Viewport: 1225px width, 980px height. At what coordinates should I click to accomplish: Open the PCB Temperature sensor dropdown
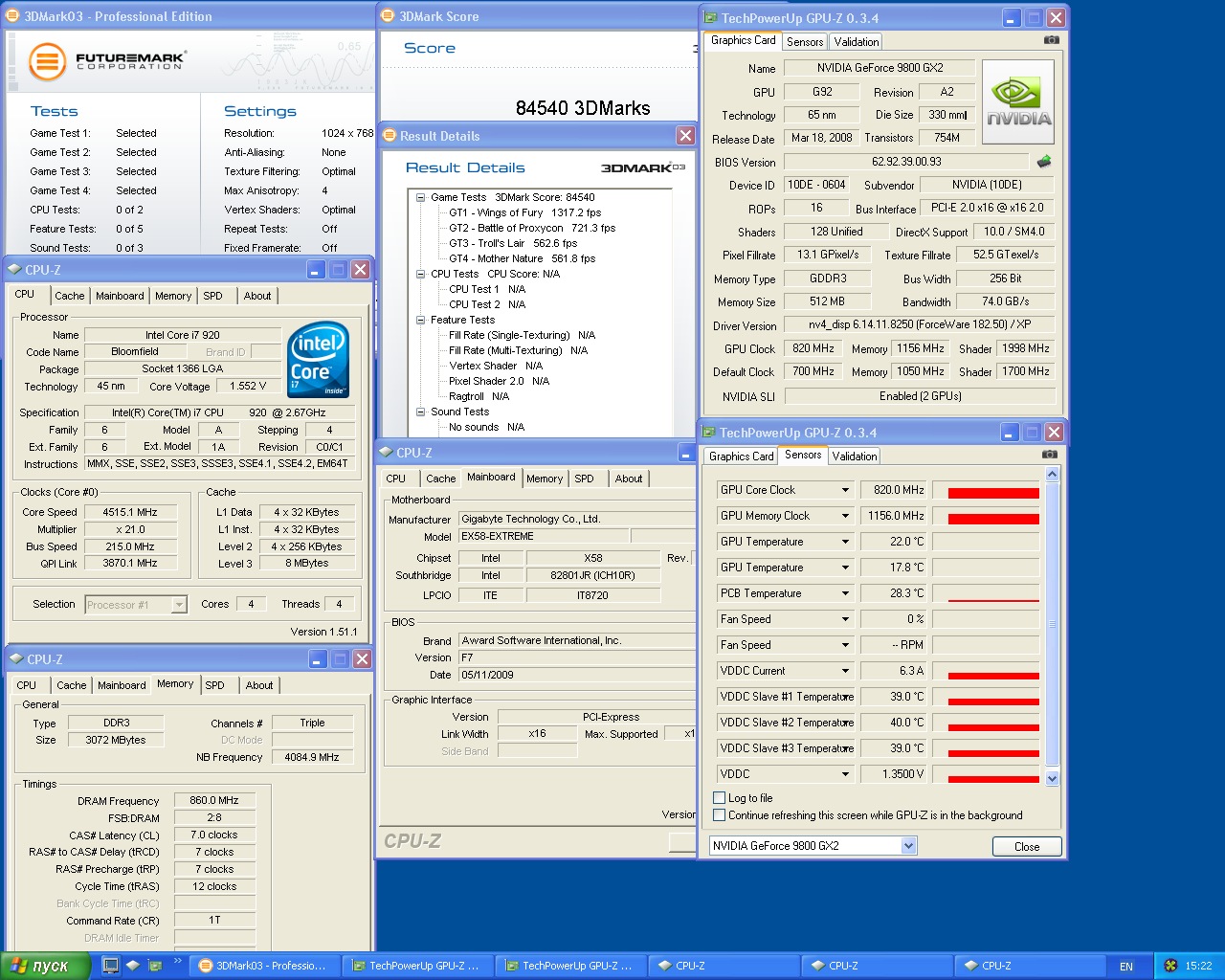point(845,593)
